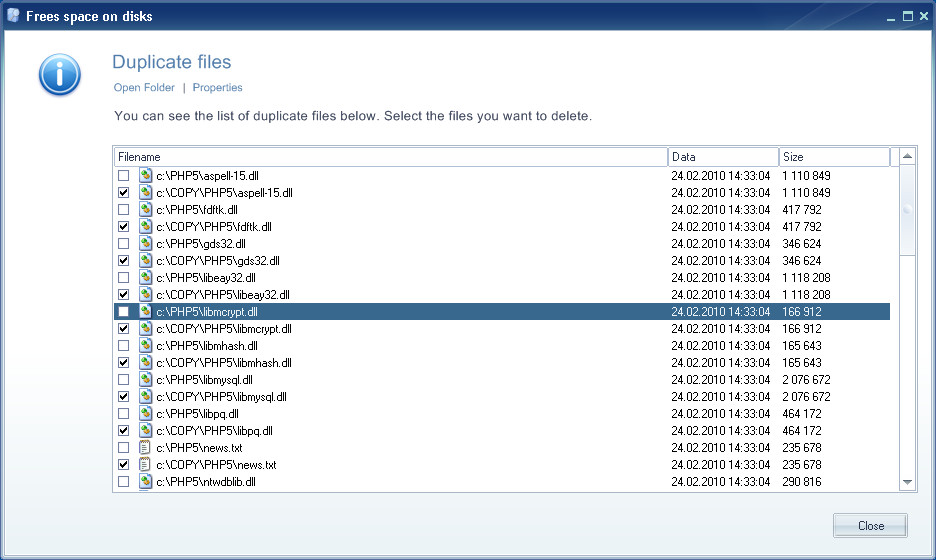Open the Properties link
Image resolution: width=936 pixels, height=560 pixels.
pos(217,87)
